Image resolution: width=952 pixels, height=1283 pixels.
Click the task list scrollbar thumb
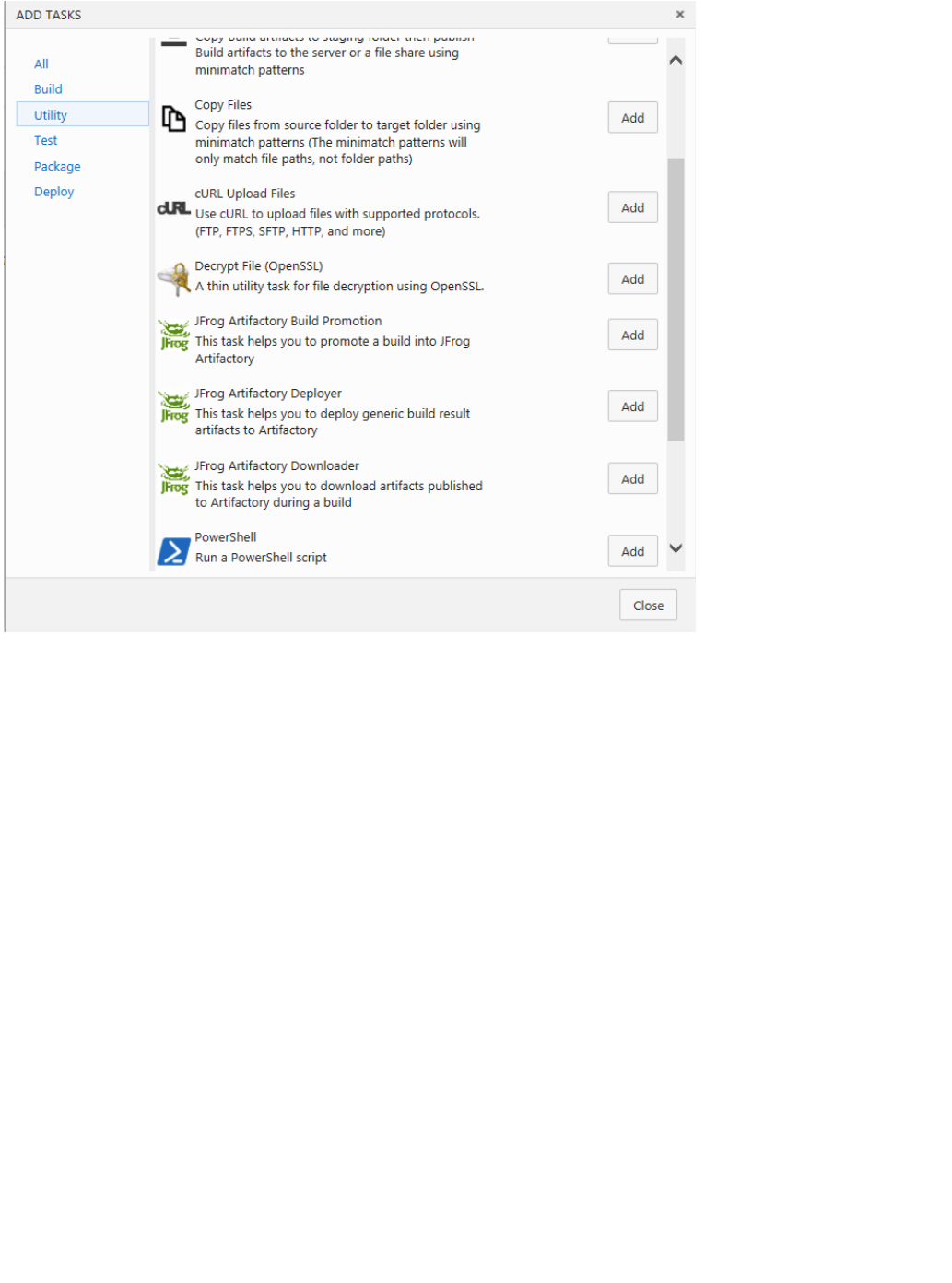(x=676, y=300)
